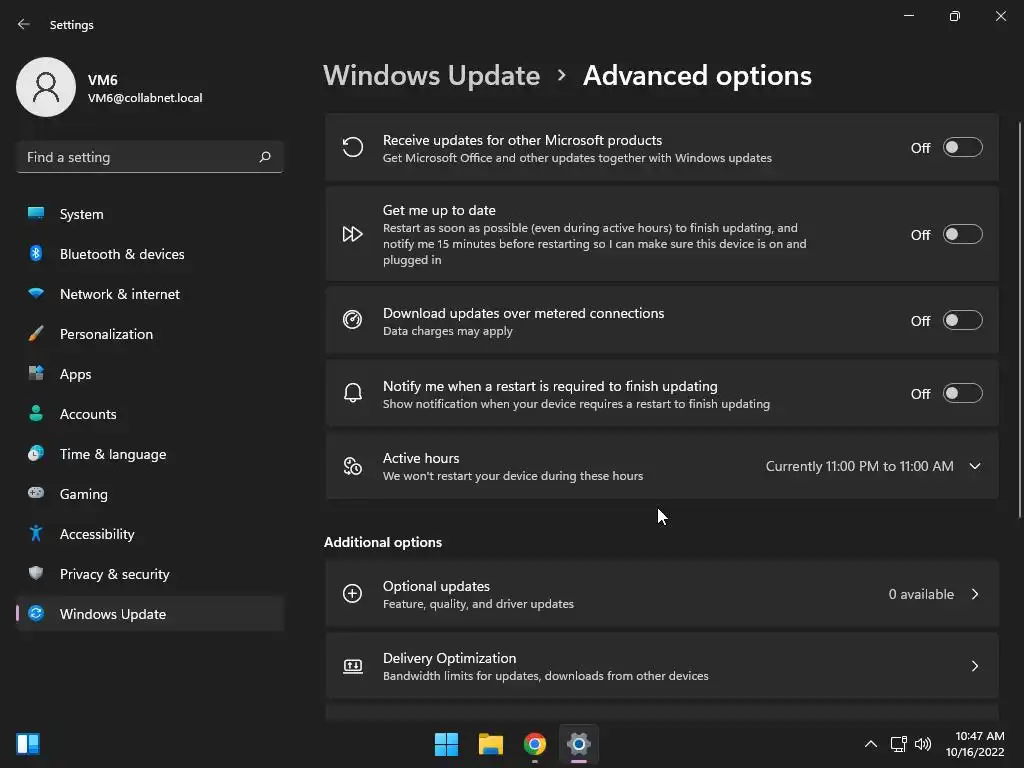Open the widgets icon on the taskbar
Image resolution: width=1024 pixels, height=768 pixels.
(28, 744)
